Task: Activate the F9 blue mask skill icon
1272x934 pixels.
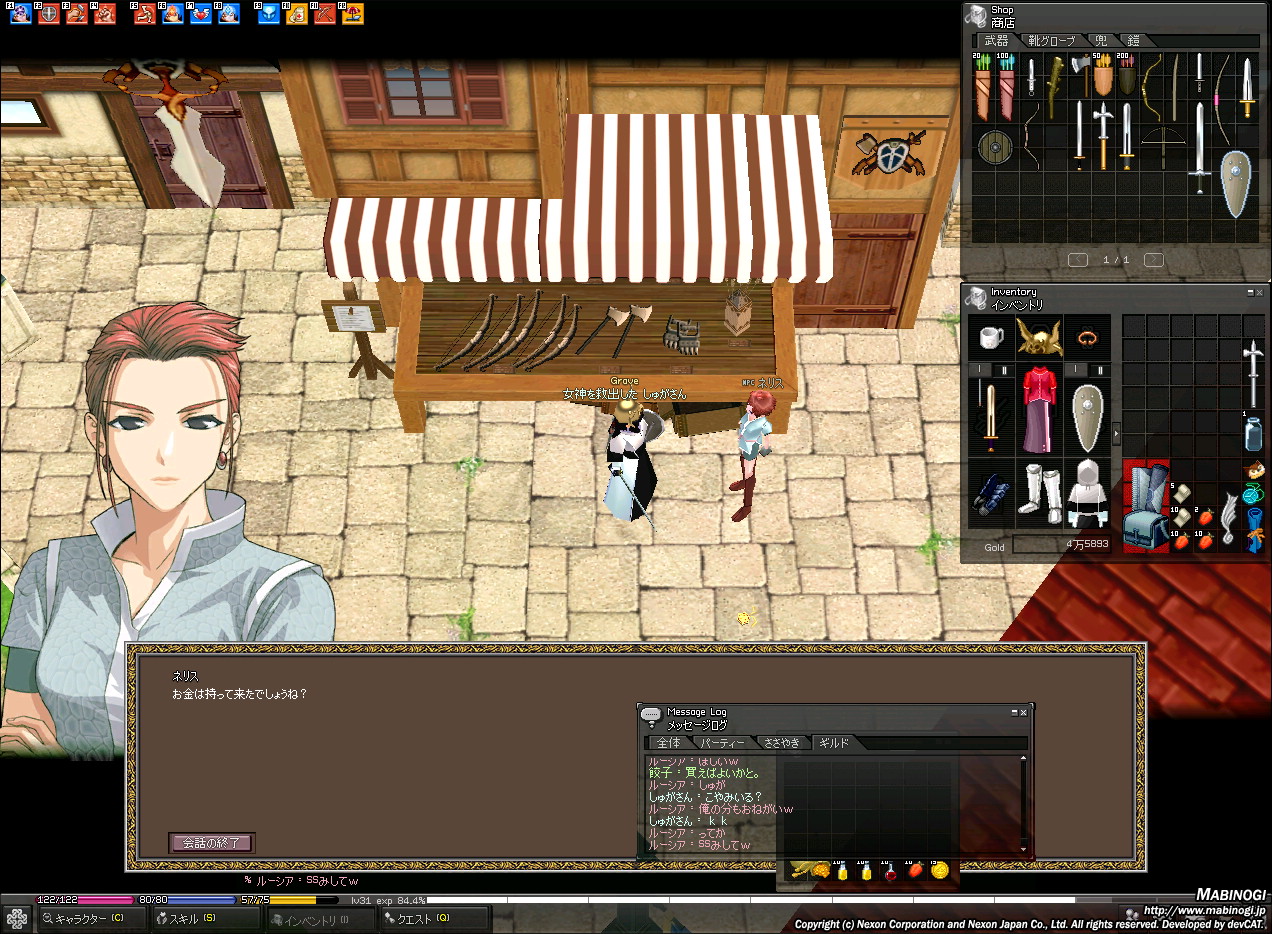Action: 268,14
